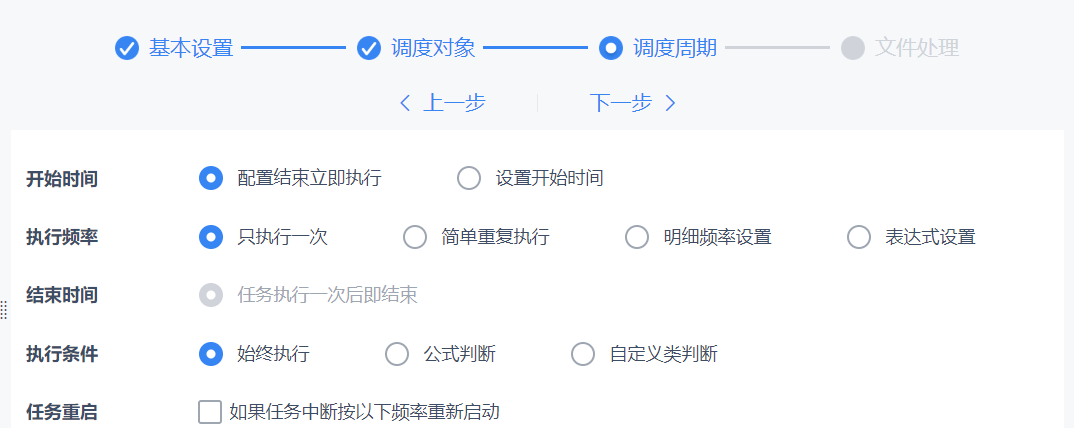Image resolution: width=1074 pixels, height=428 pixels.
Task: Click the drag handle dots on left edge
Action: click(4, 311)
